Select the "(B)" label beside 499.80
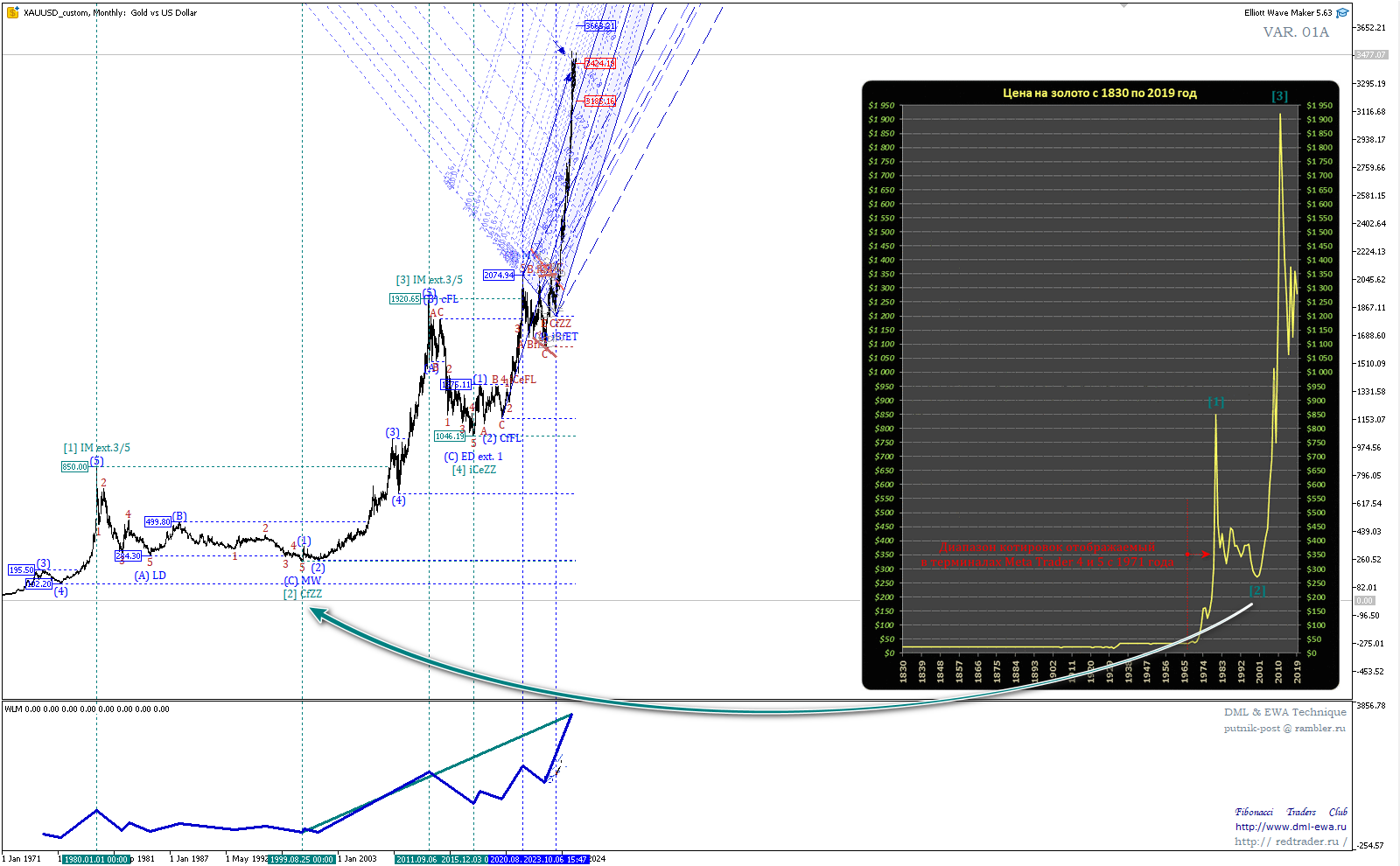The image size is (1400, 866). (179, 516)
